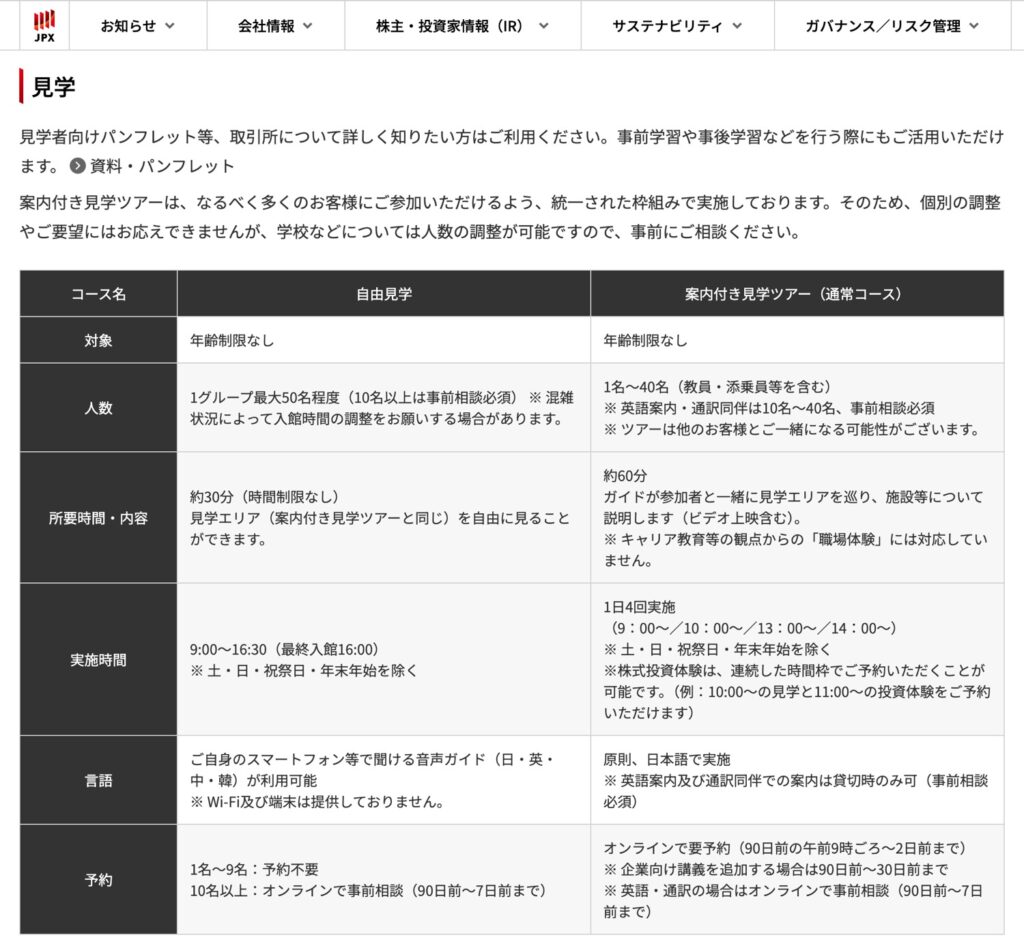Select the コース名 table header cell

tap(98, 294)
